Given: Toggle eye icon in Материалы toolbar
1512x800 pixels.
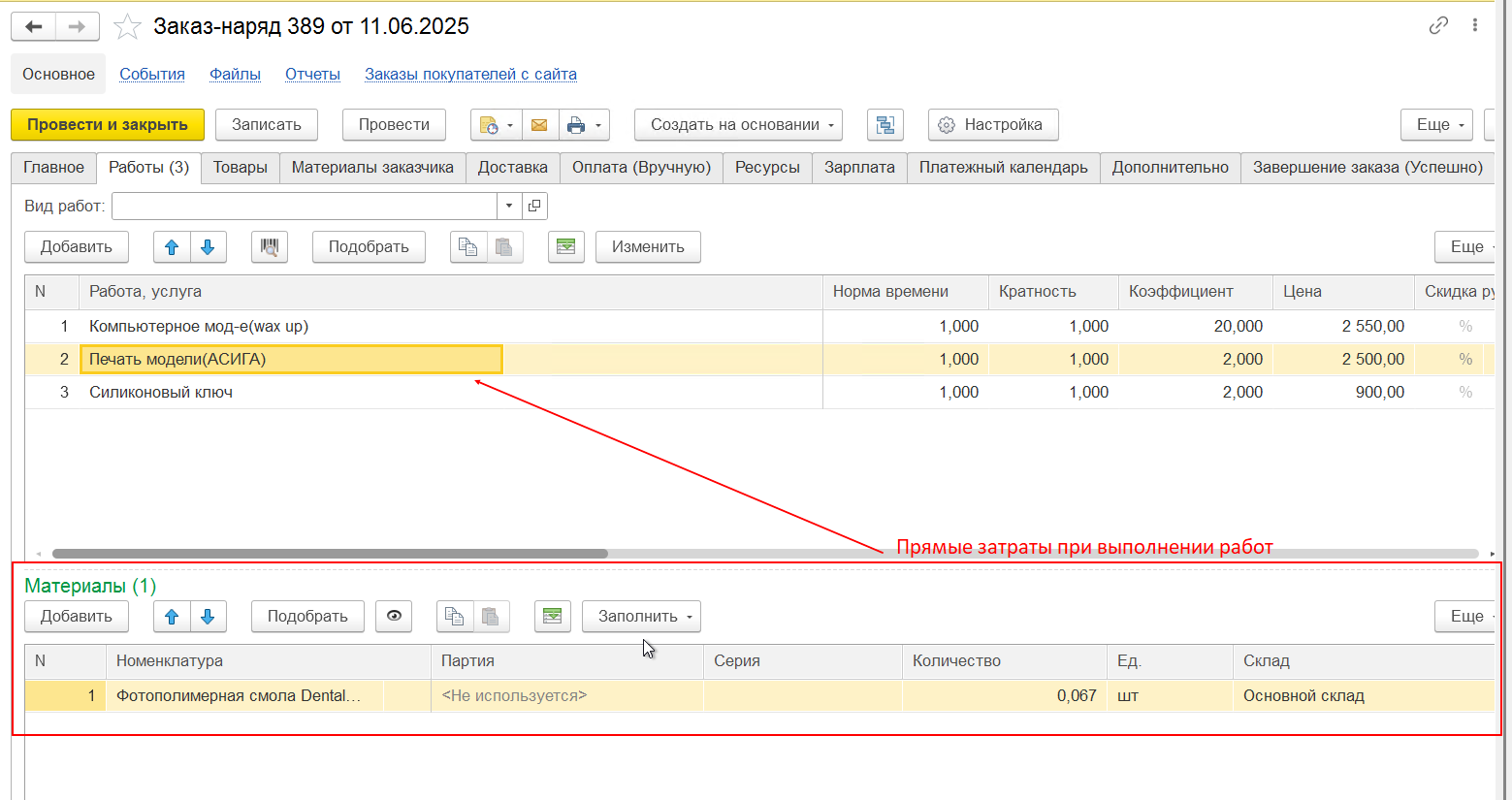Looking at the screenshot, I should point(394,617).
